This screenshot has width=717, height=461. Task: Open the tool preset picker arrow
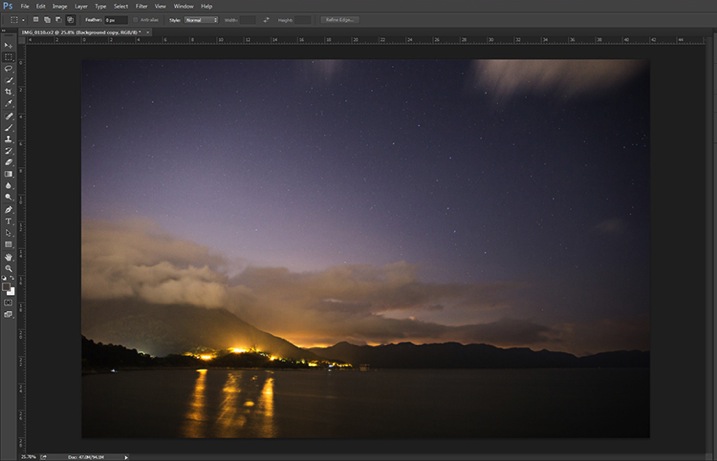pos(23,19)
